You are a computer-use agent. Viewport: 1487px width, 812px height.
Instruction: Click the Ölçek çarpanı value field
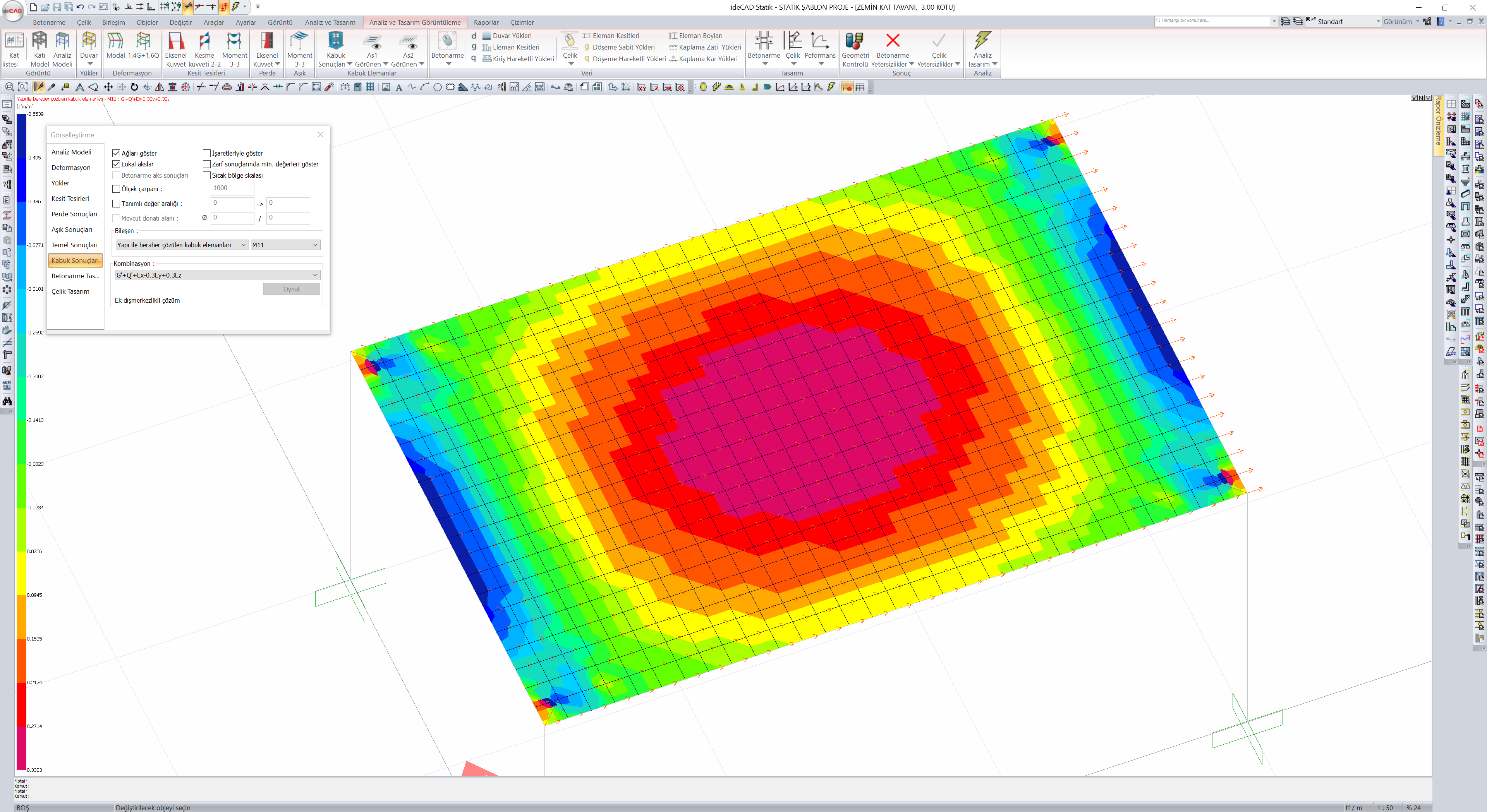coord(232,188)
